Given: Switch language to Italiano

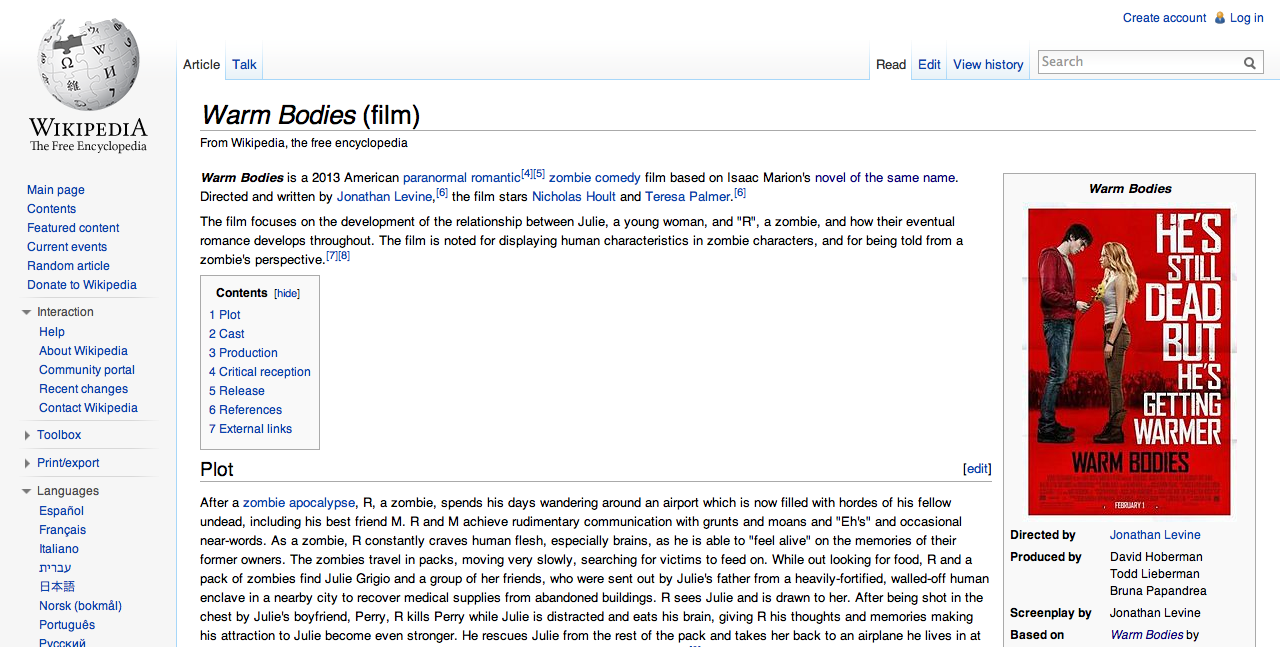Looking at the screenshot, I should point(59,549).
